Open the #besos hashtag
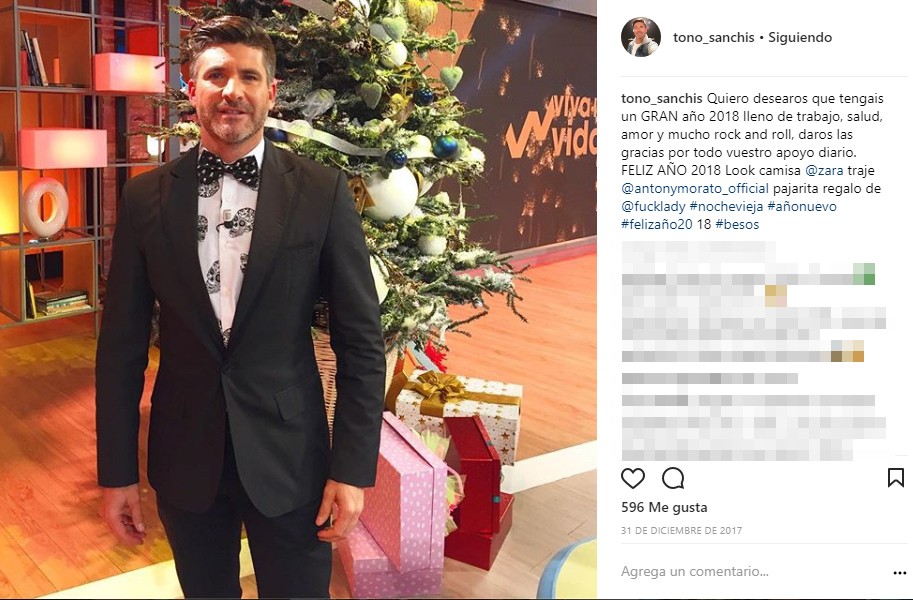The height and width of the screenshot is (600, 913). tap(737, 224)
